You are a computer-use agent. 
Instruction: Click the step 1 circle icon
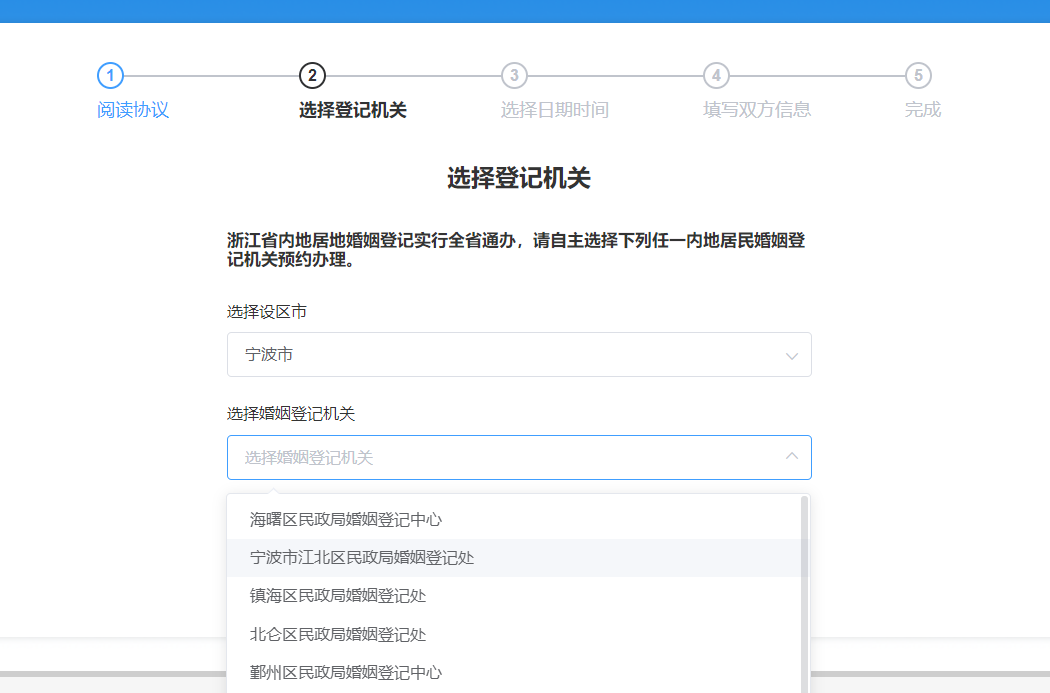point(110,75)
